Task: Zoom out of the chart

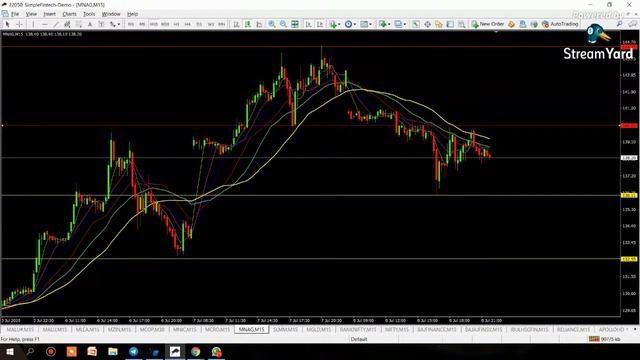Action: (x=283, y=24)
